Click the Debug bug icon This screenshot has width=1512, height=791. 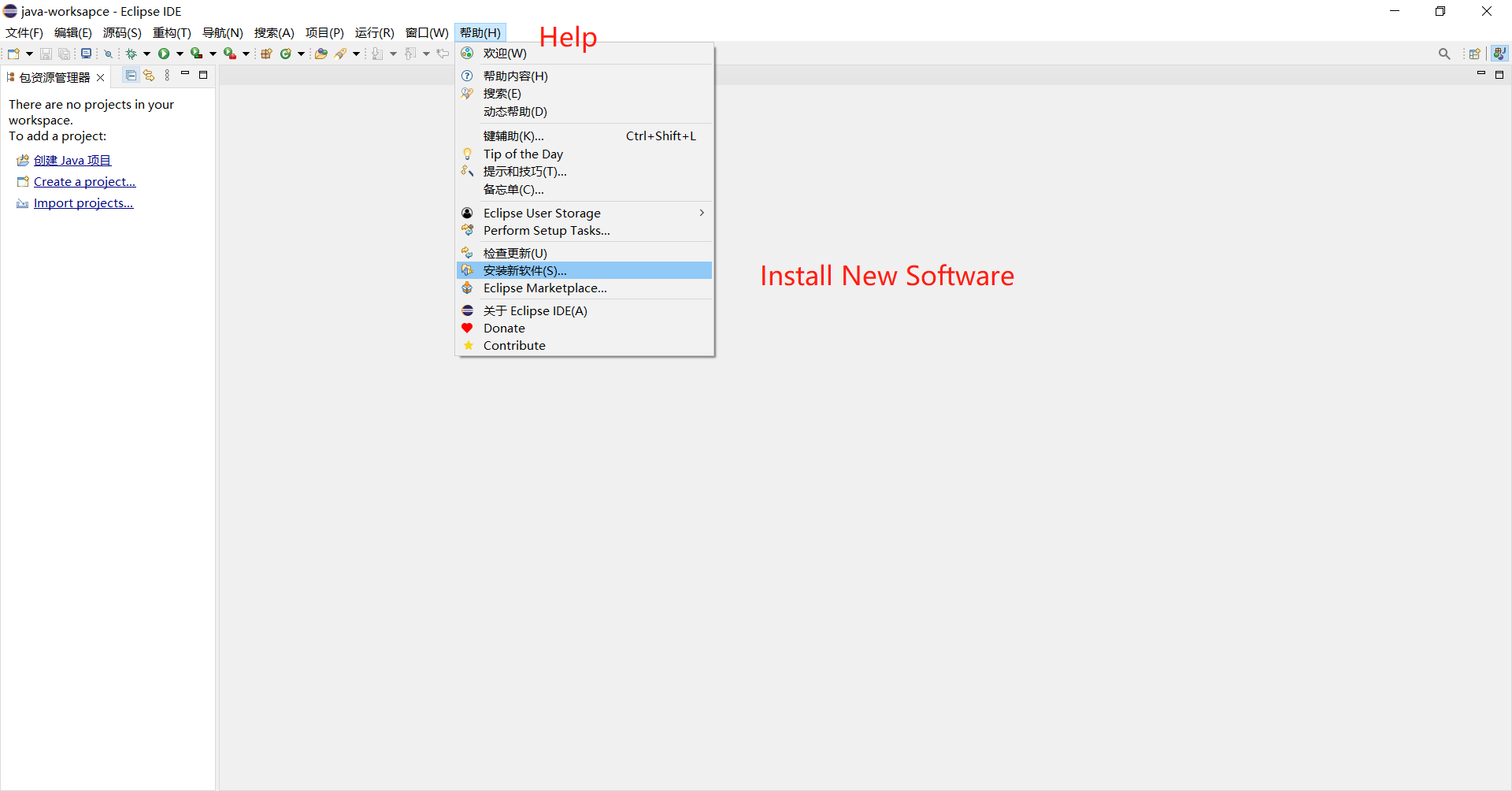(131, 54)
